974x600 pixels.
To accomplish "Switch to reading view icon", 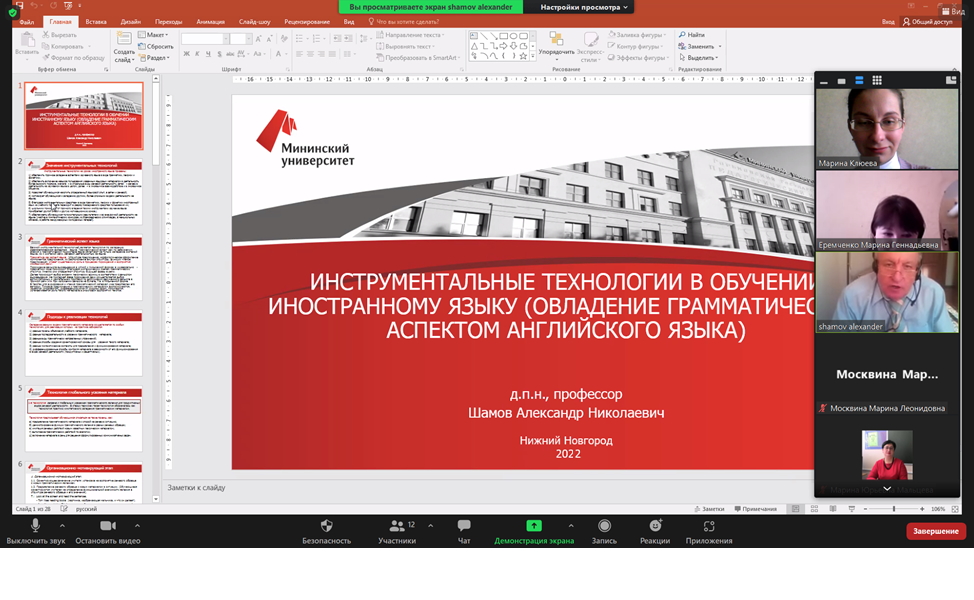I will point(833,509).
